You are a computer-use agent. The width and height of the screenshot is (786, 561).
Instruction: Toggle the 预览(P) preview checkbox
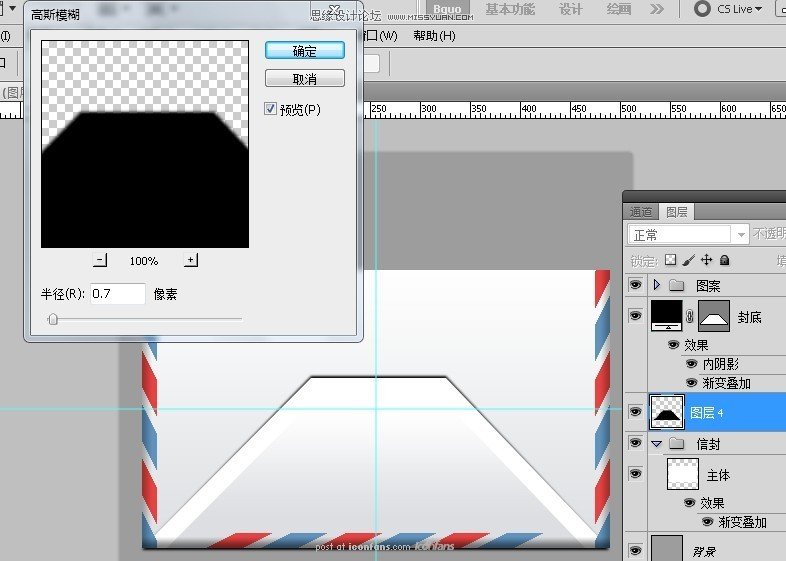[270, 109]
